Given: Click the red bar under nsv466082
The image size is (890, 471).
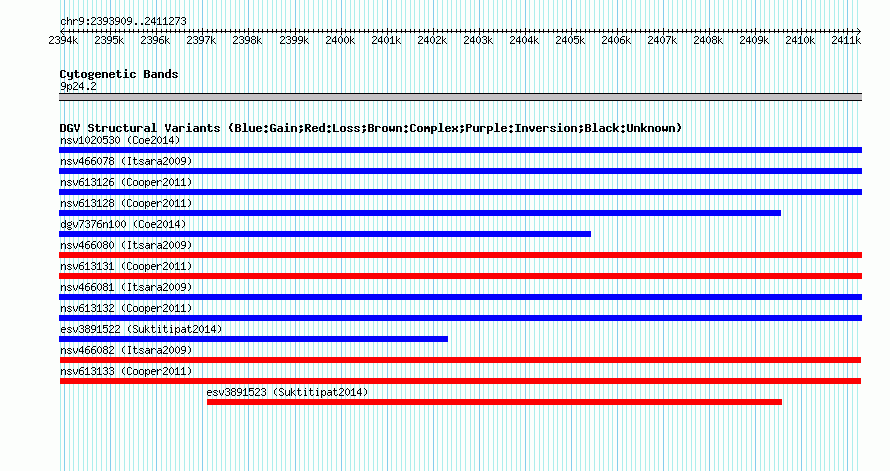Looking at the screenshot, I should coord(460,360).
